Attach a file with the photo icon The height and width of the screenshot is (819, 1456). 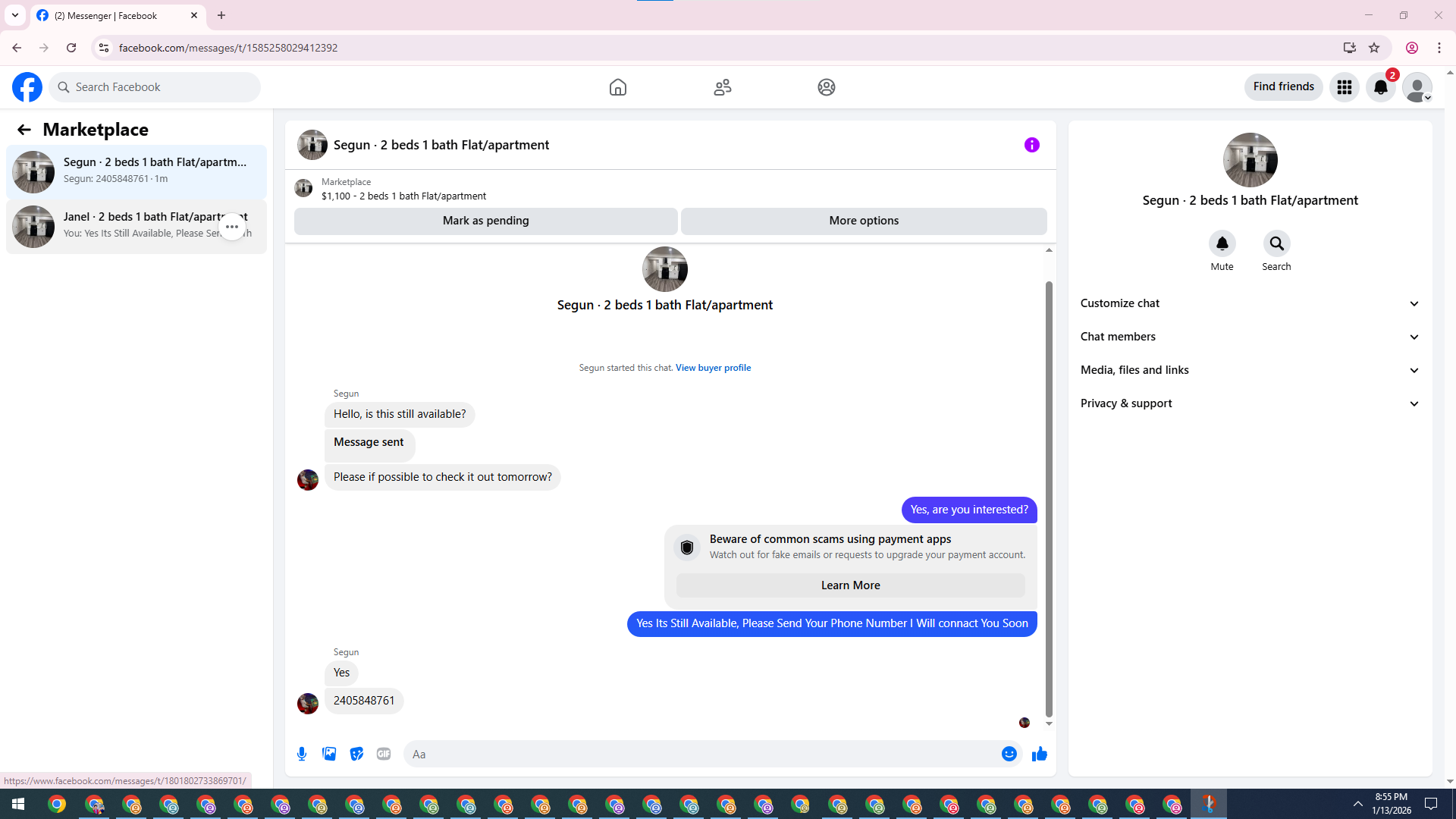pyautogui.click(x=329, y=754)
